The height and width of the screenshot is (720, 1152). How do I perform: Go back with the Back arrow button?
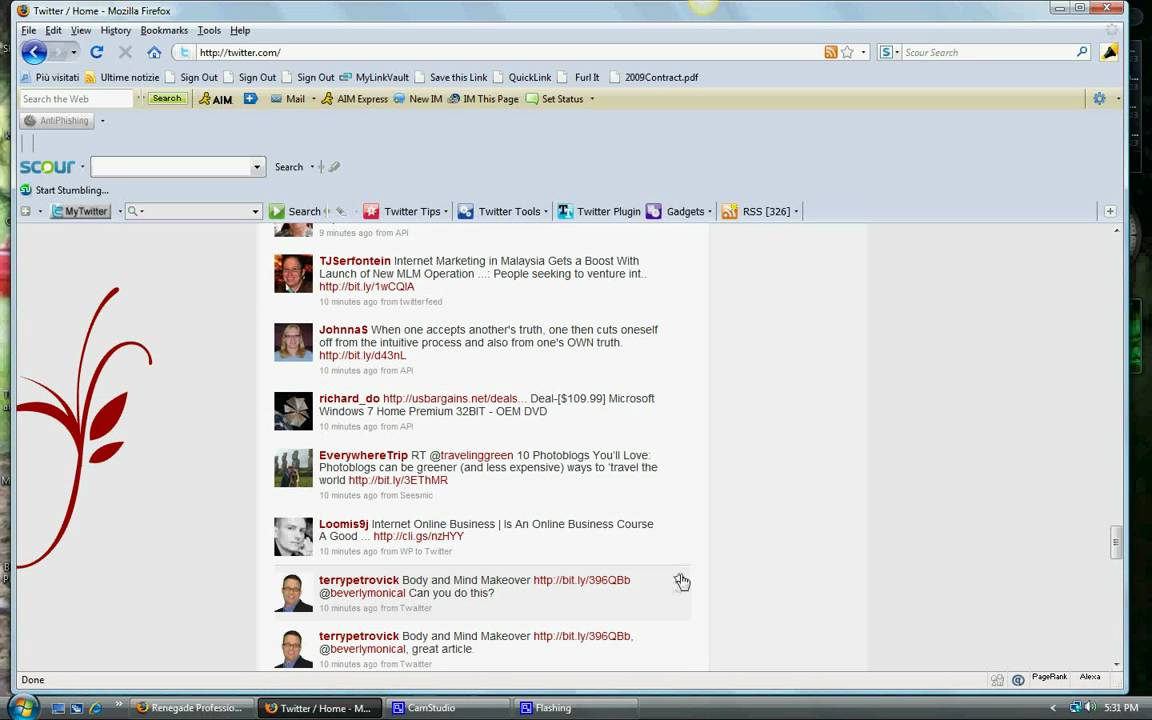(x=34, y=52)
